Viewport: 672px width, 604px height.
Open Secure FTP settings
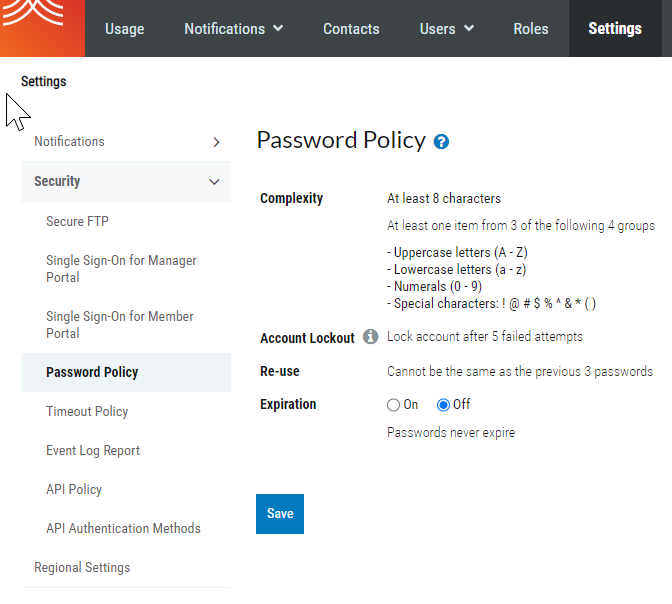point(77,222)
